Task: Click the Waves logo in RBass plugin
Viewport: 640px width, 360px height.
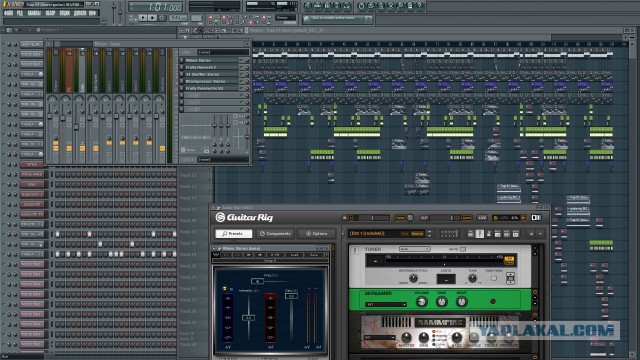Action: [216, 255]
